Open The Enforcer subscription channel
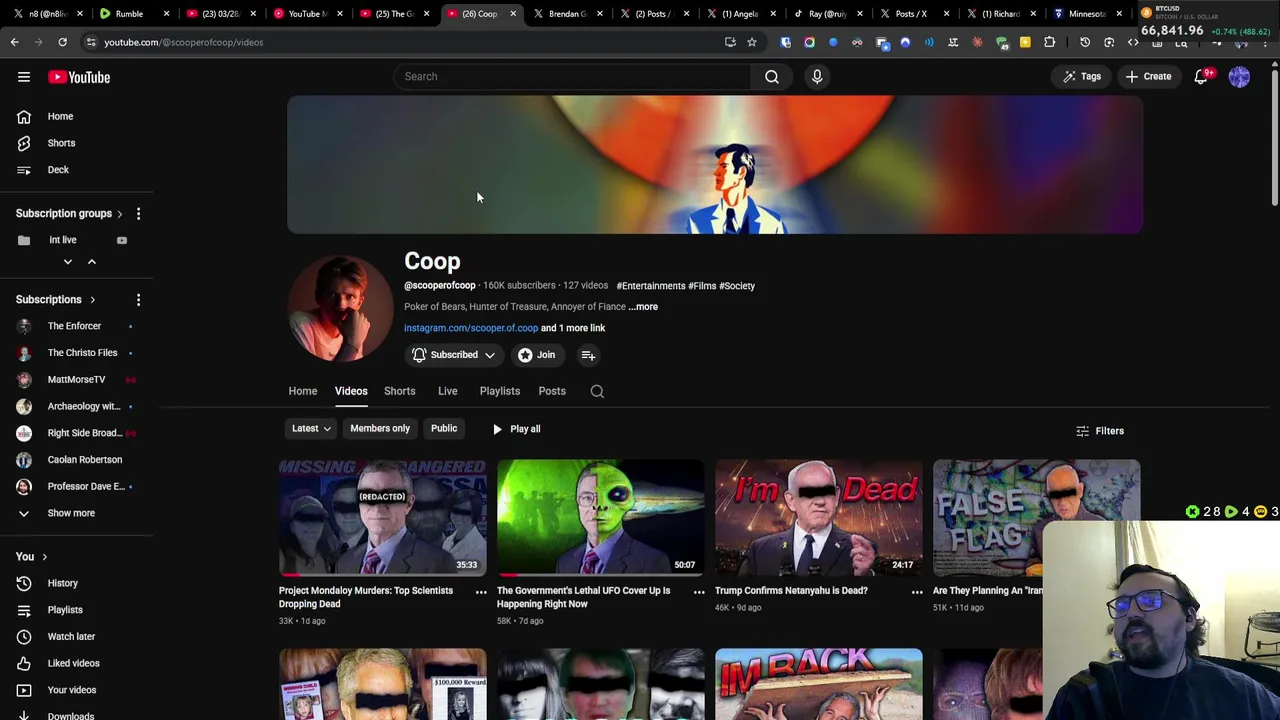The image size is (1280, 720). (x=76, y=326)
